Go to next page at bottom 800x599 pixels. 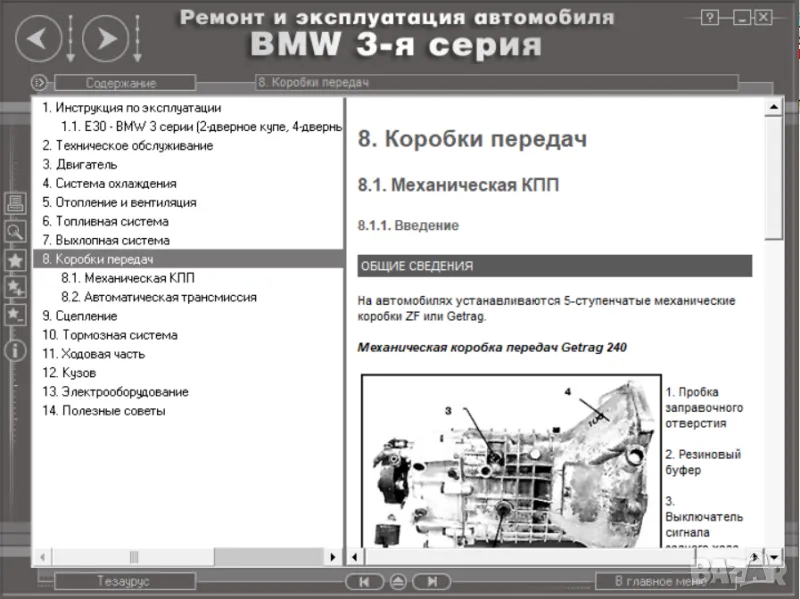coord(430,581)
